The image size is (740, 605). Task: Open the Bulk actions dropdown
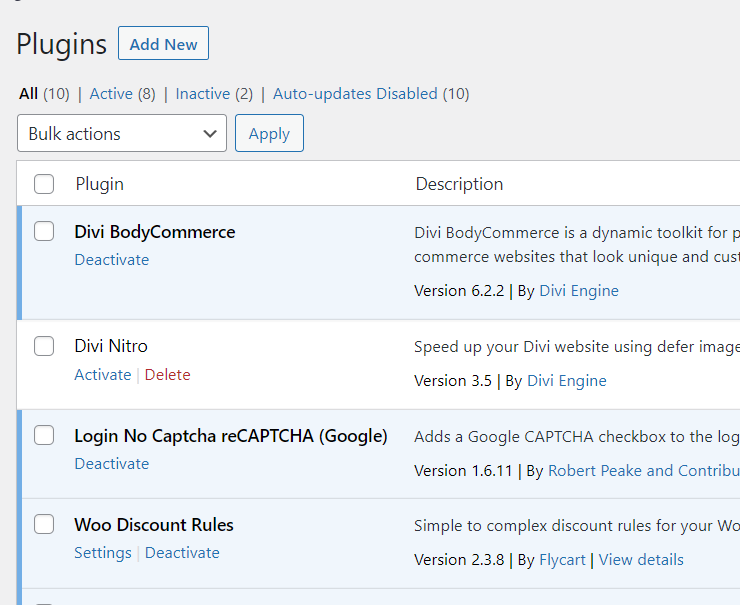(122, 134)
